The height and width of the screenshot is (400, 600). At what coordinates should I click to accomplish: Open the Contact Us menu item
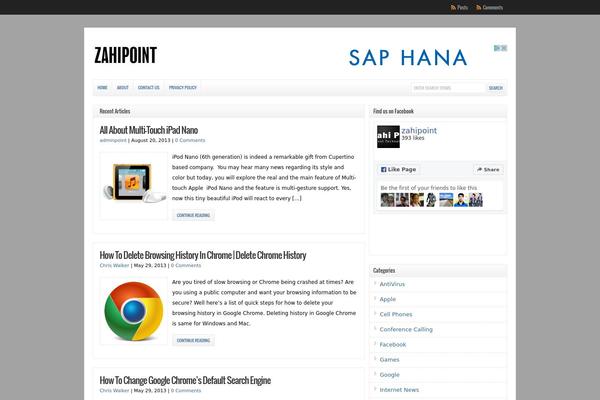(148, 88)
